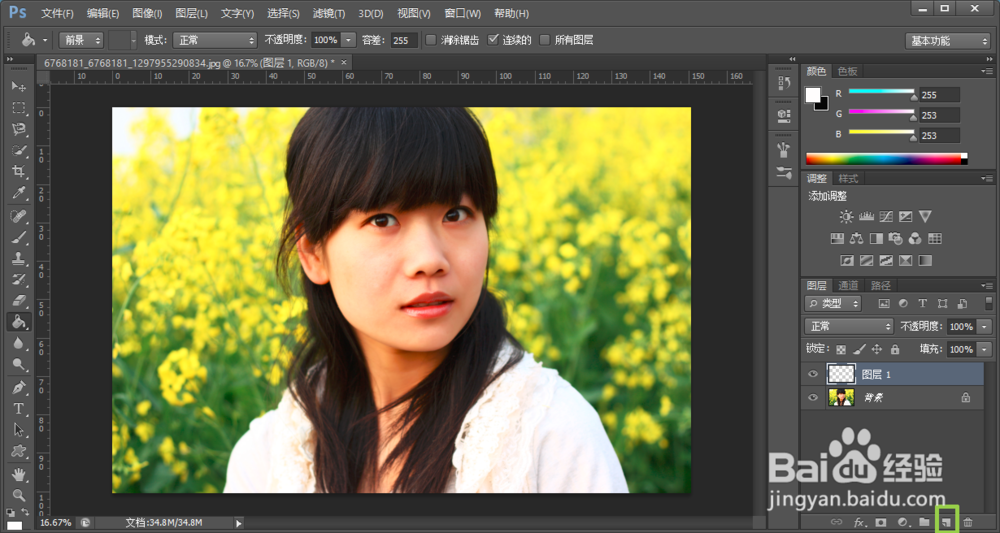The width and height of the screenshot is (1000, 533).
Task: Toggle lock transparent pixels
Action: click(841, 349)
